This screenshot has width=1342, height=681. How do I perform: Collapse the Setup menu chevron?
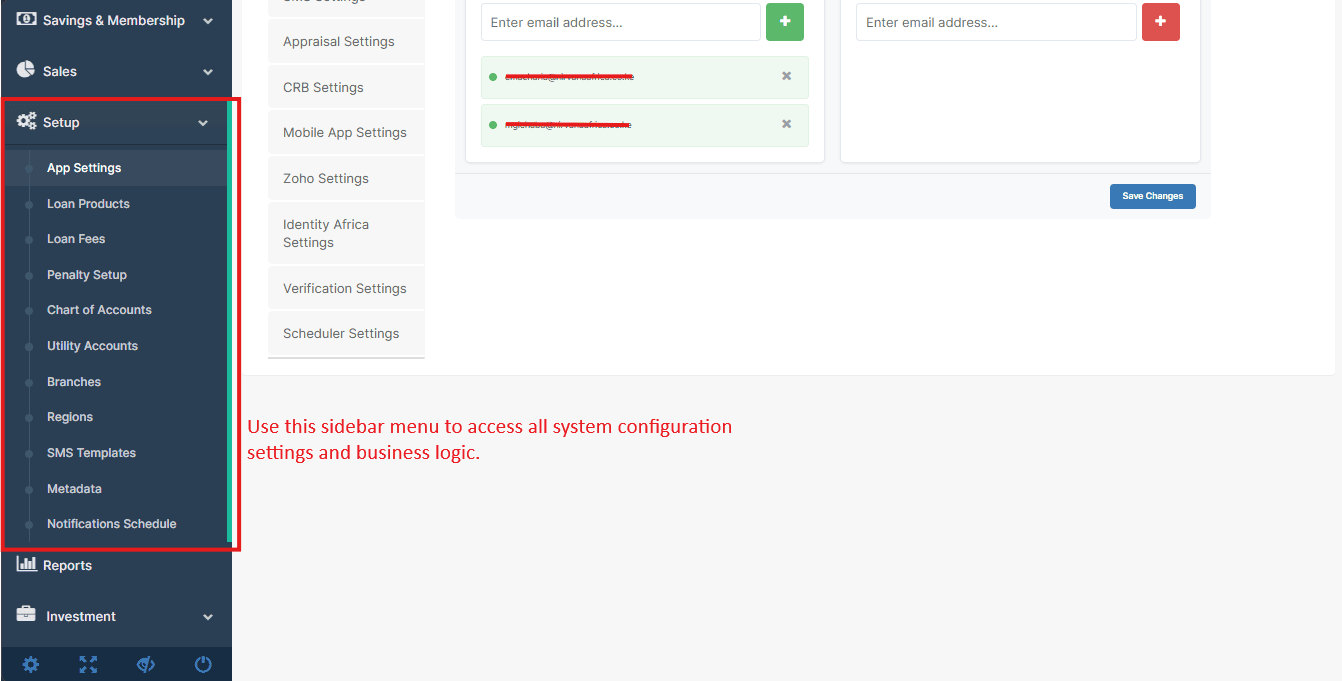point(203,123)
